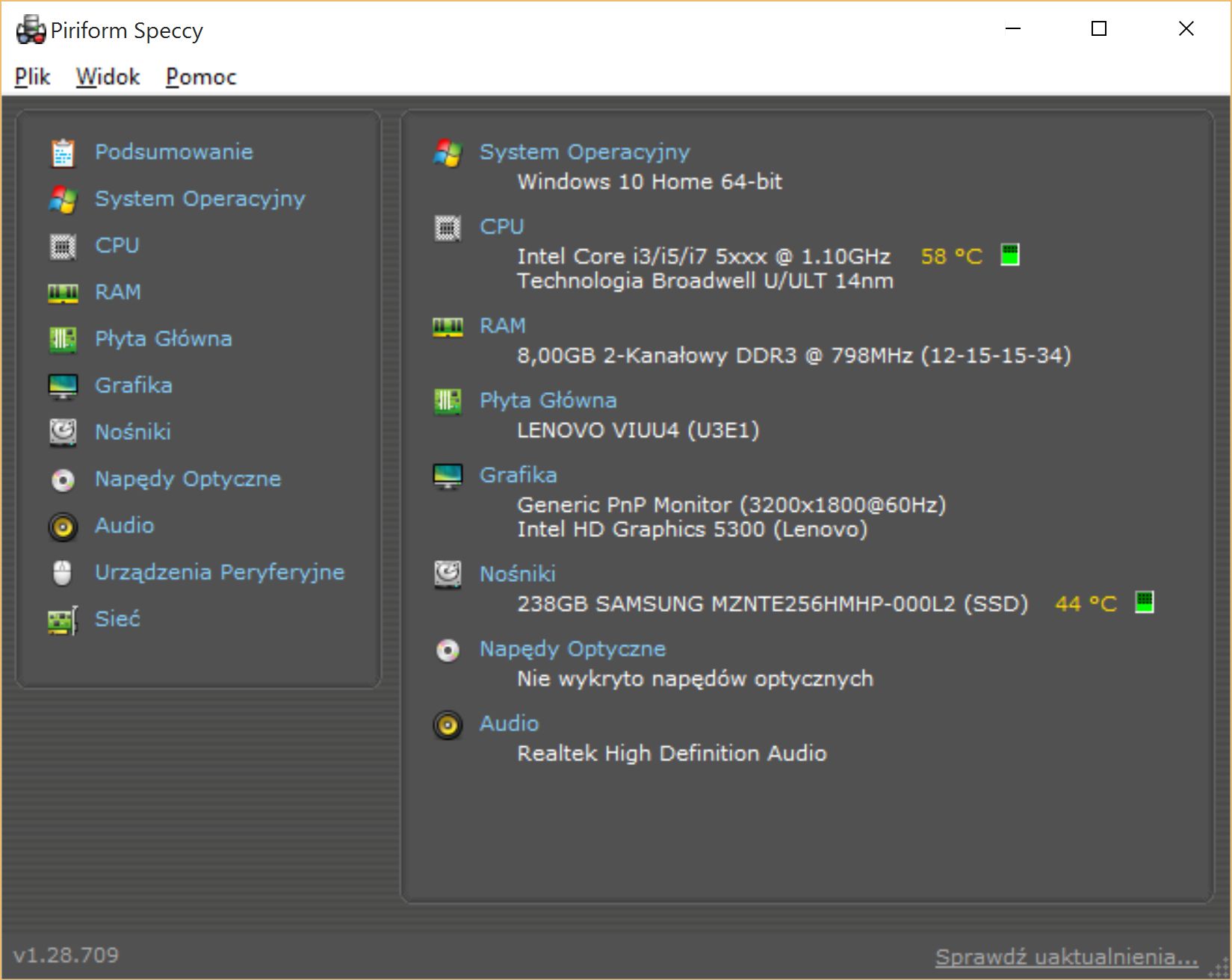Click the Podsumowanie clipboard icon in sidebar
Viewport: 1232px width, 980px height.
pos(63,152)
